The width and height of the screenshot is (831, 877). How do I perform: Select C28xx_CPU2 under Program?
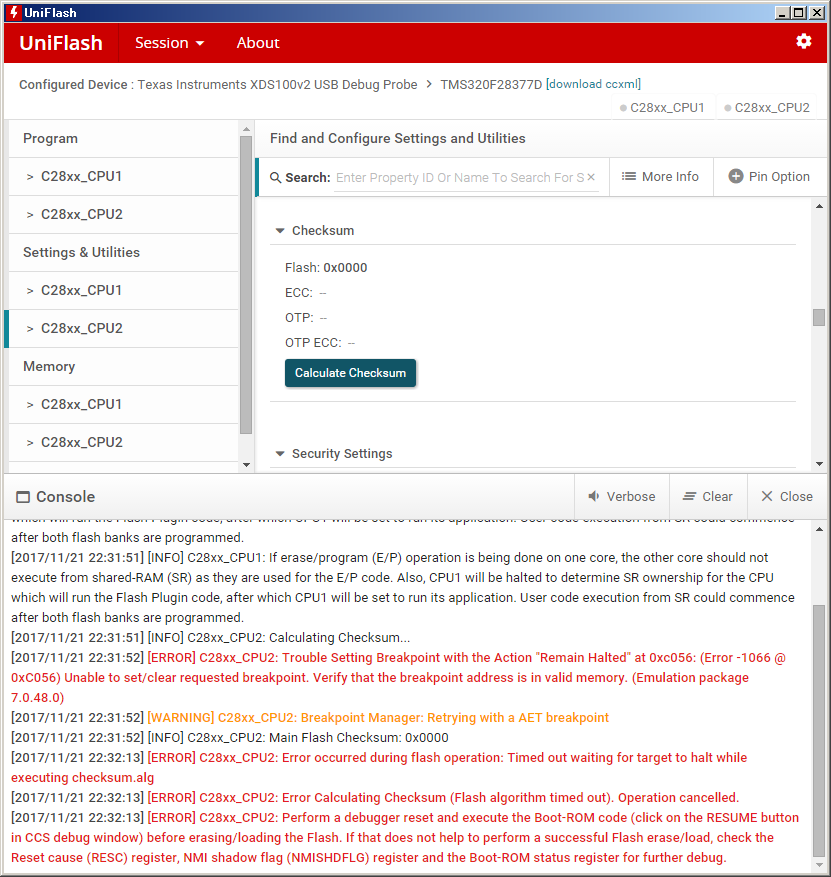click(x=124, y=214)
